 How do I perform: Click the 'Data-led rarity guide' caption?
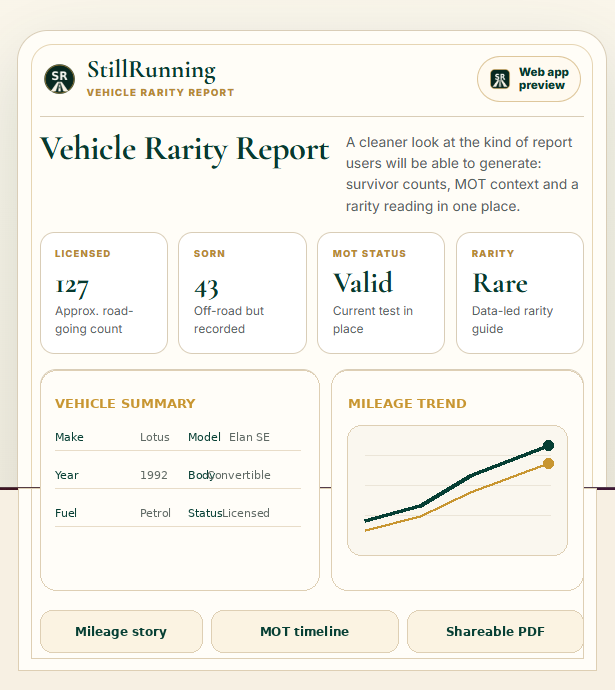(x=512, y=320)
